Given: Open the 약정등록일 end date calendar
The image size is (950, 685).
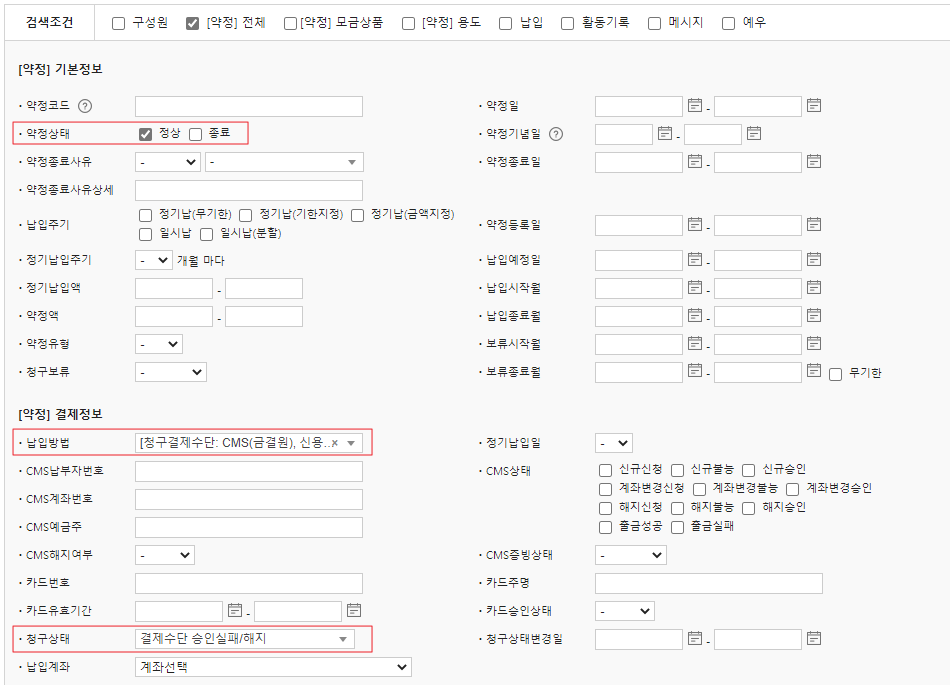Looking at the screenshot, I should pyautogui.click(x=814, y=225).
